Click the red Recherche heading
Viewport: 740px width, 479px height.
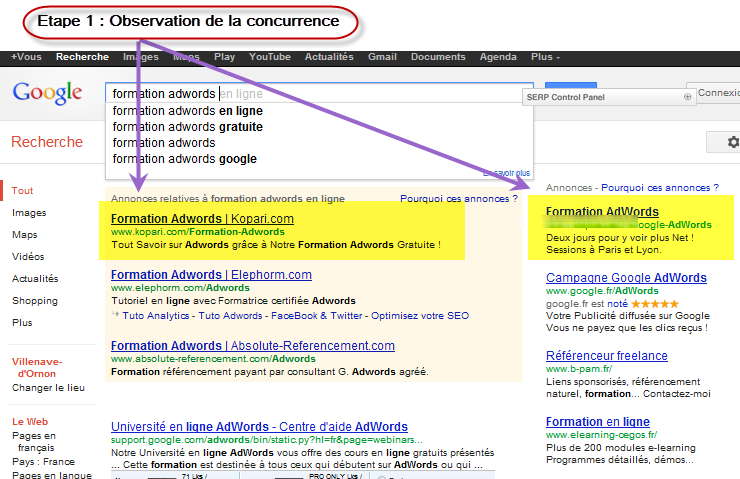[47, 142]
